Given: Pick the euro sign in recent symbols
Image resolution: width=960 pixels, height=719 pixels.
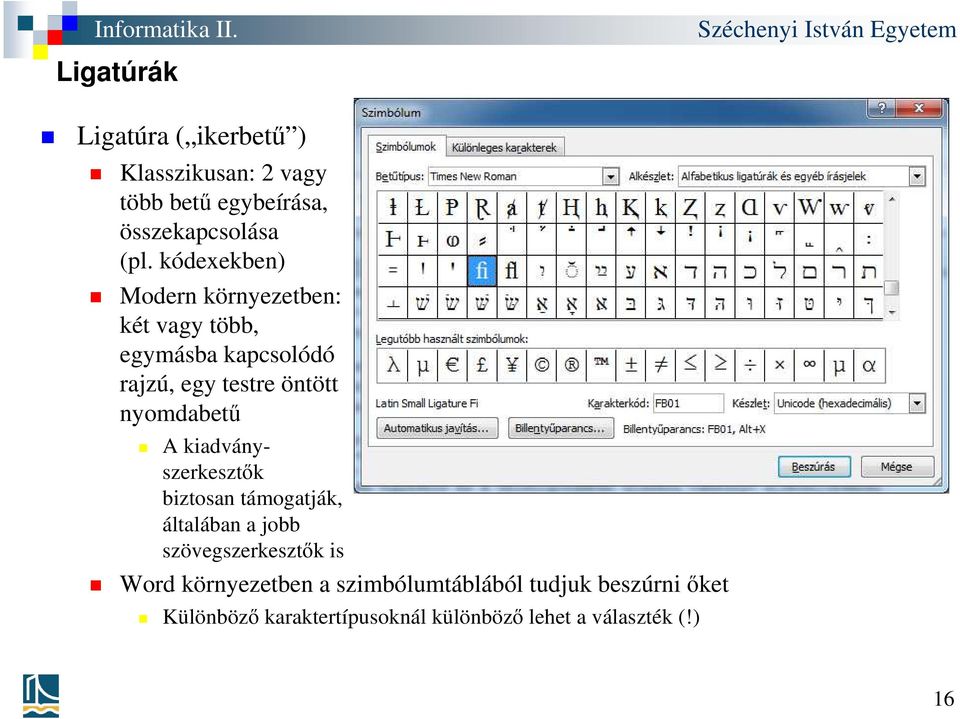Looking at the screenshot, I should point(452,365).
